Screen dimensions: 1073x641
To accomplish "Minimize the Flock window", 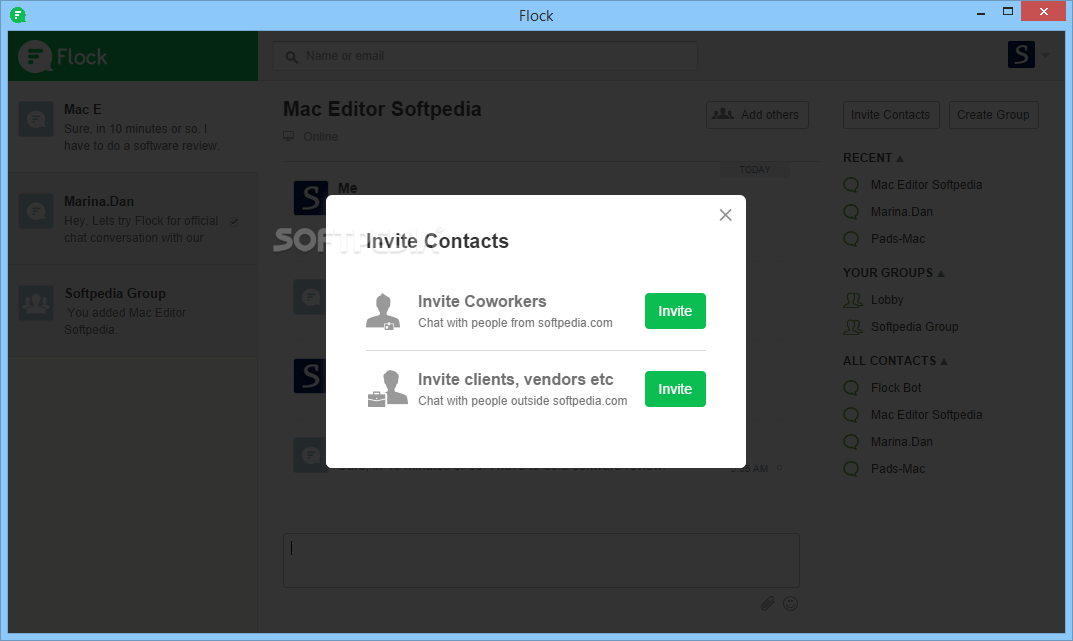I will click(981, 12).
